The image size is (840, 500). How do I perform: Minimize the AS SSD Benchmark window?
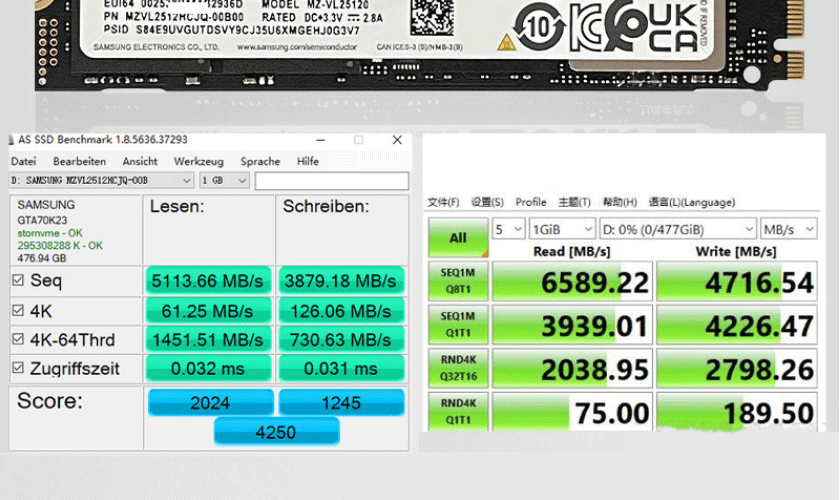click(320, 140)
